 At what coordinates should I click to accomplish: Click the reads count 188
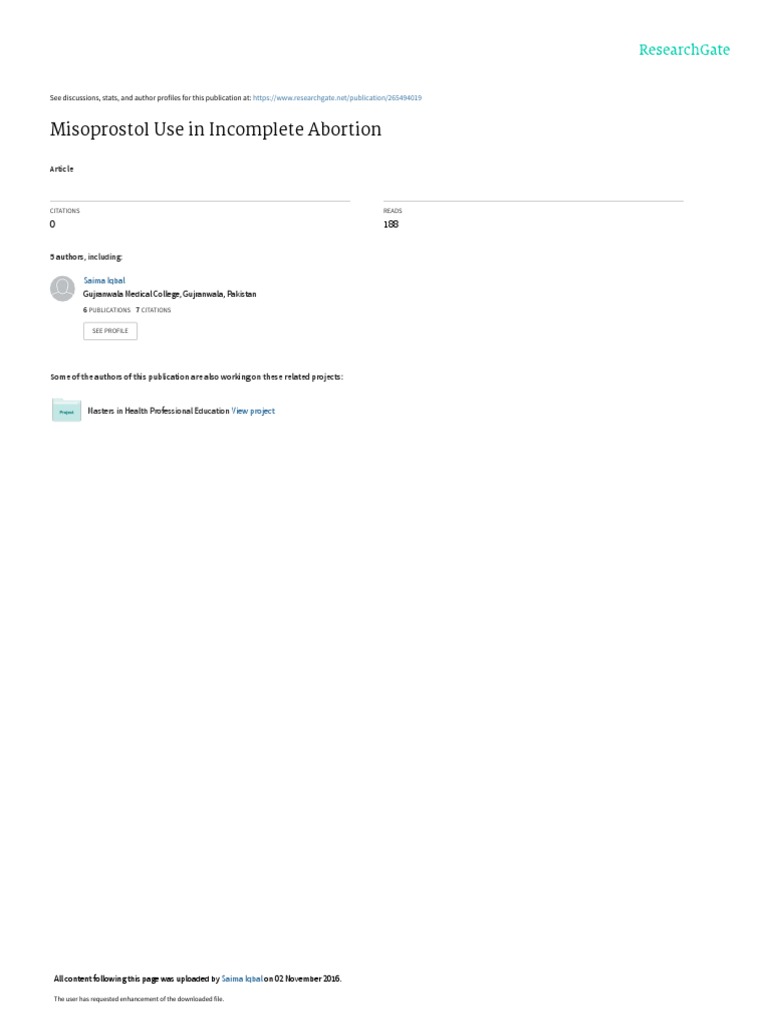(x=391, y=224)
